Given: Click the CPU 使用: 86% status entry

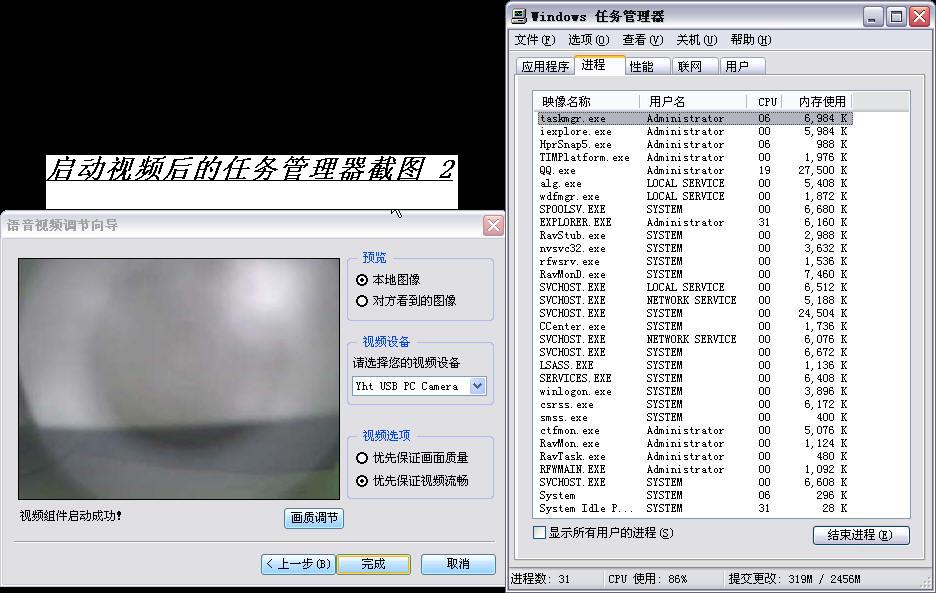Looking at the screenshot, I should click(x=648, y=579).
